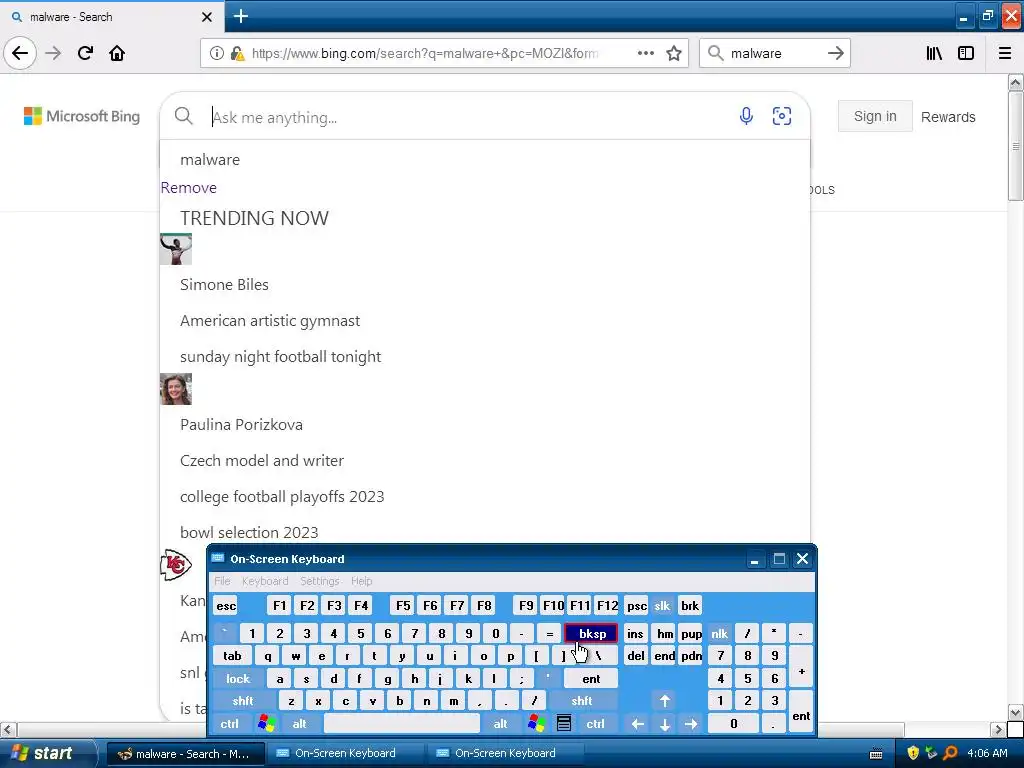Screen dimensions: 1024x768
Task: Search using an image via visual search
Action: pyautogui.click(x=782, y=116)
